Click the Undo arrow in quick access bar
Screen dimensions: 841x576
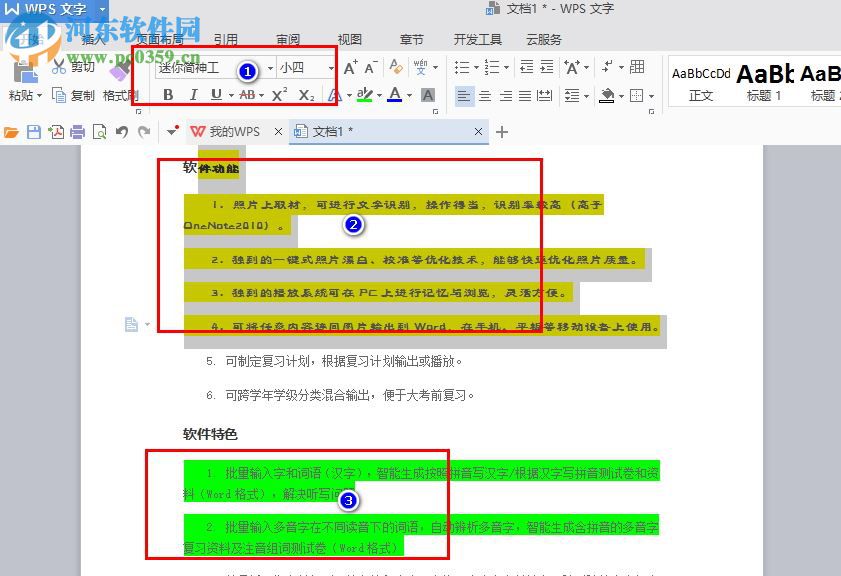[x=121, y=131]
